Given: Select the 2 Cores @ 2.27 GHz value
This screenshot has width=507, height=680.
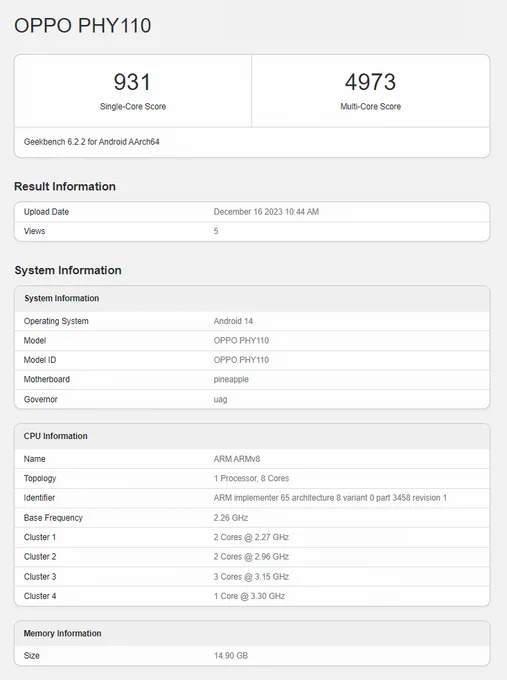Looking at the screenshot, I should point(251,537).
